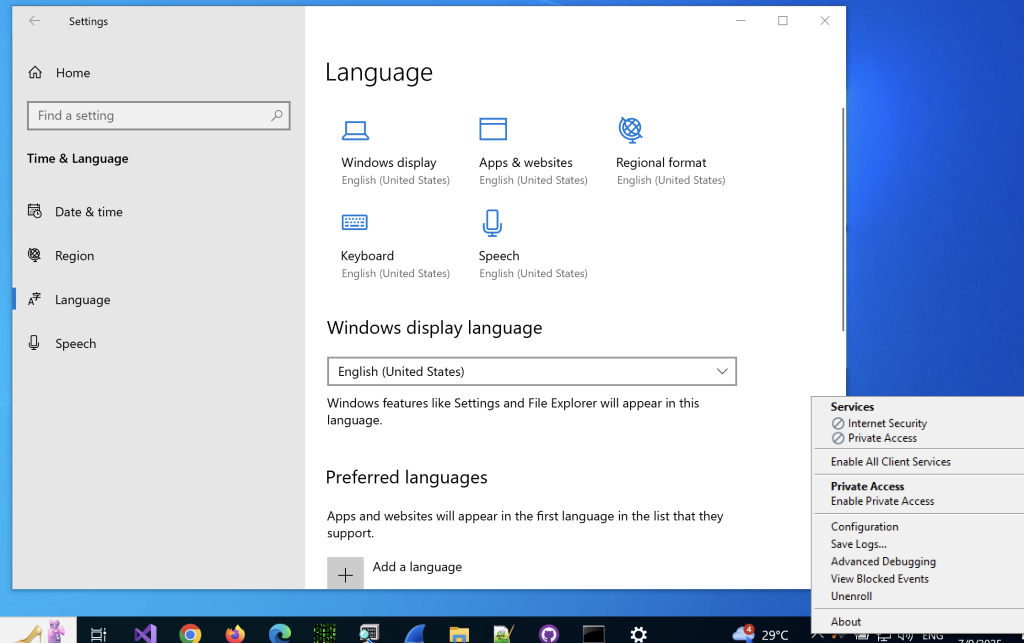The height and width of the screenshot is (643, 1024).
Task: Open the weather widget showing 29°C
Action: click(x=761, y=634)
